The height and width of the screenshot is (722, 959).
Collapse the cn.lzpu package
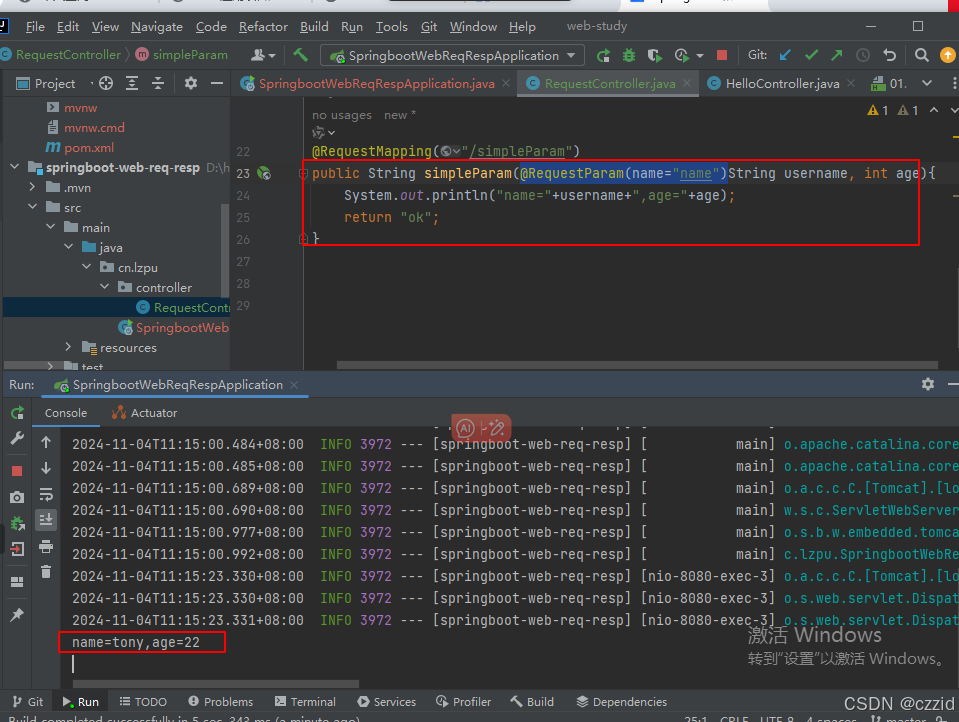tap(86, 267)
